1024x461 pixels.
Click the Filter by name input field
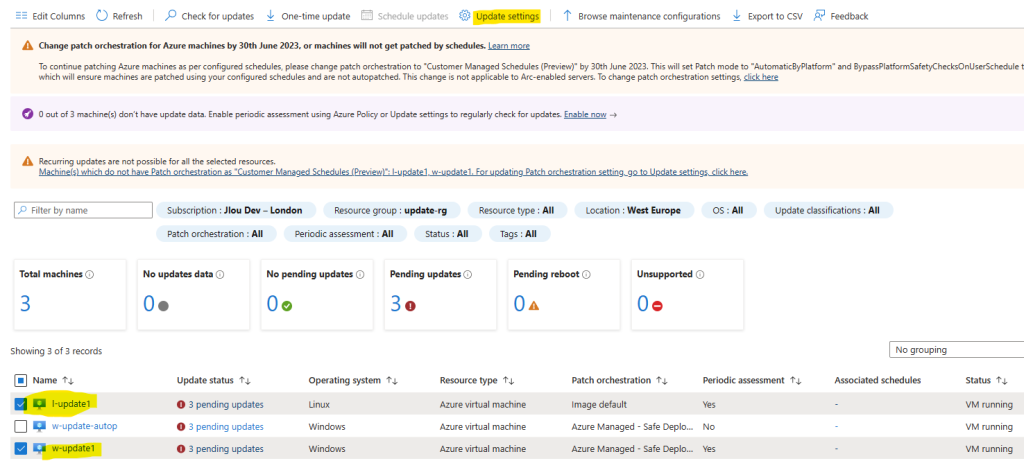[x=84, y=210]
